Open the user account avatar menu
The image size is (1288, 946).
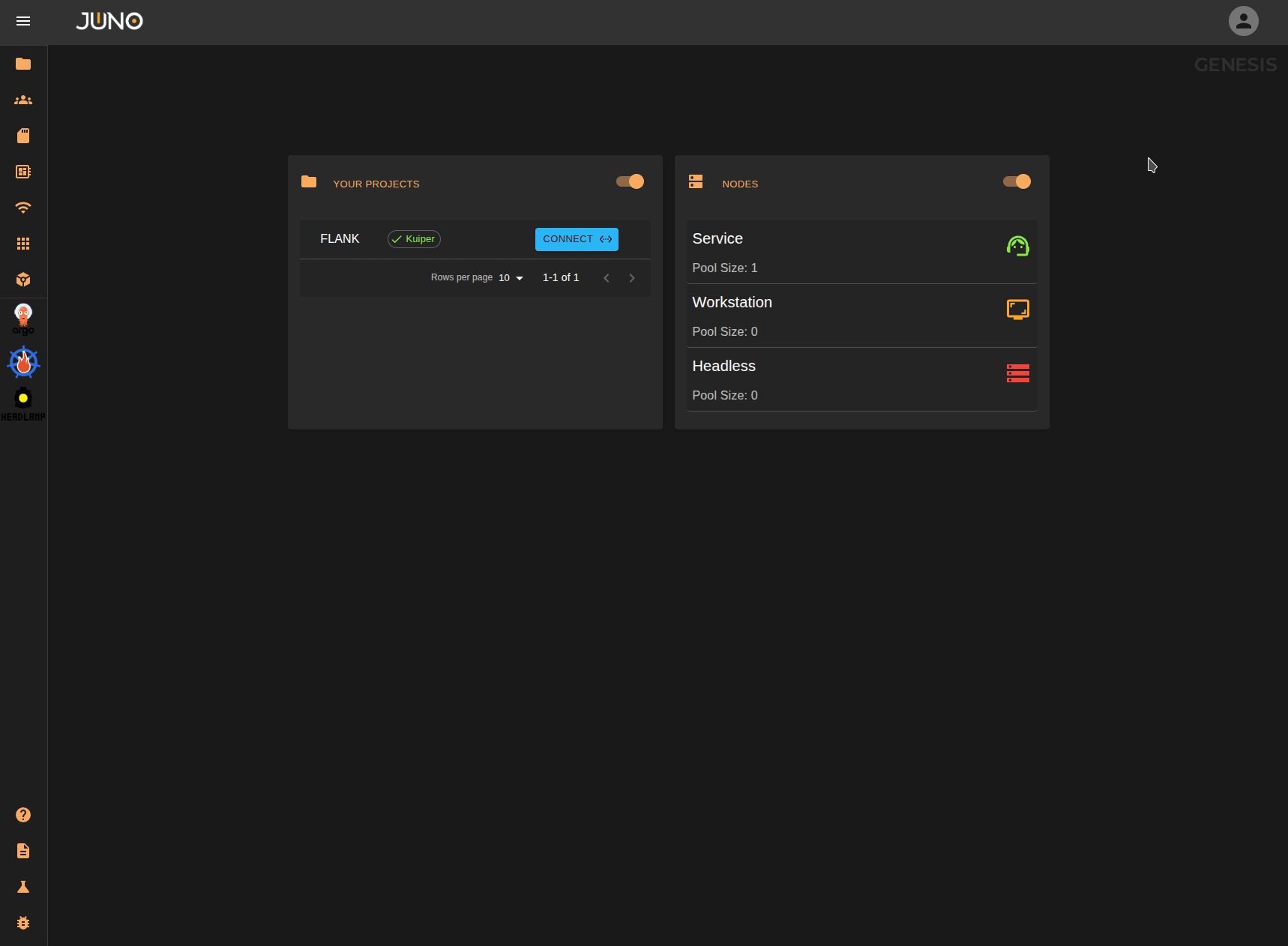point(1243,21)
